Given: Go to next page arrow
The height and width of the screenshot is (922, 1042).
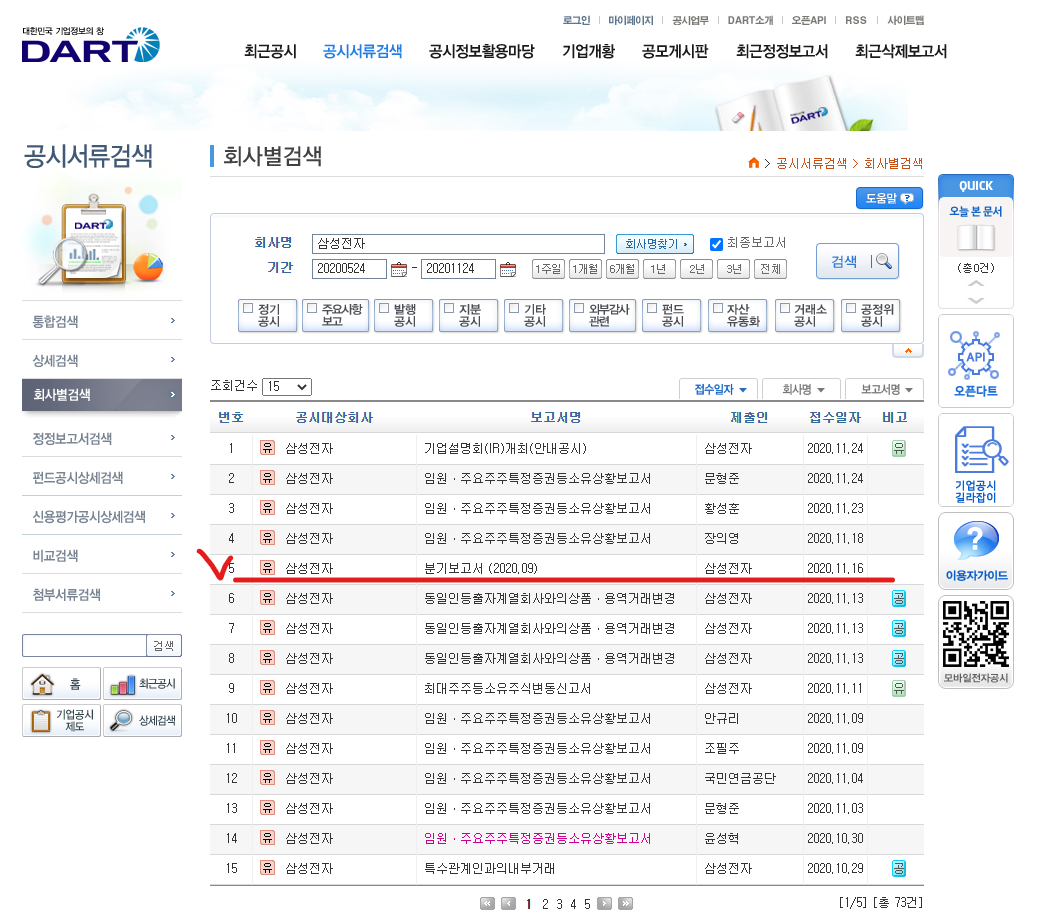Looking at the screenshot, I should click(604, 903).
